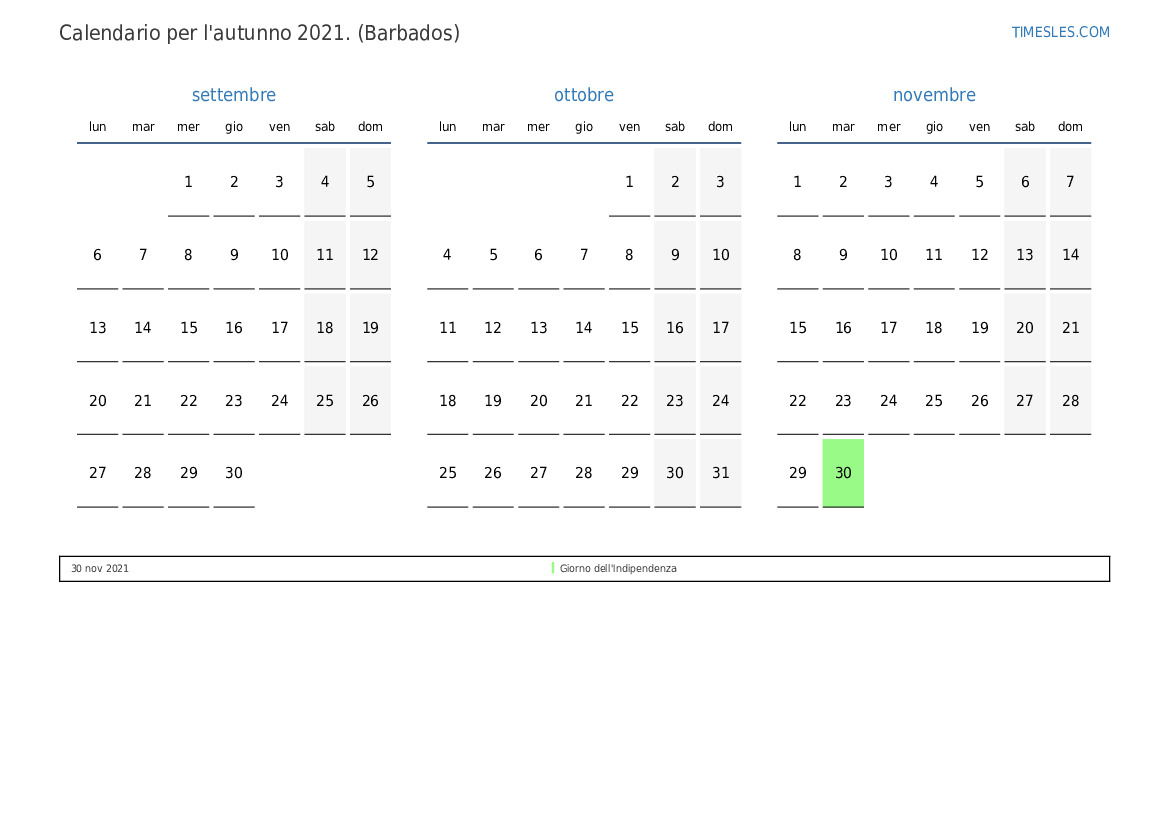The width and height of the screenshot is (1169, 827).
Task: Click the 'sab' header under ottobre
Action: tap(675, 127)
